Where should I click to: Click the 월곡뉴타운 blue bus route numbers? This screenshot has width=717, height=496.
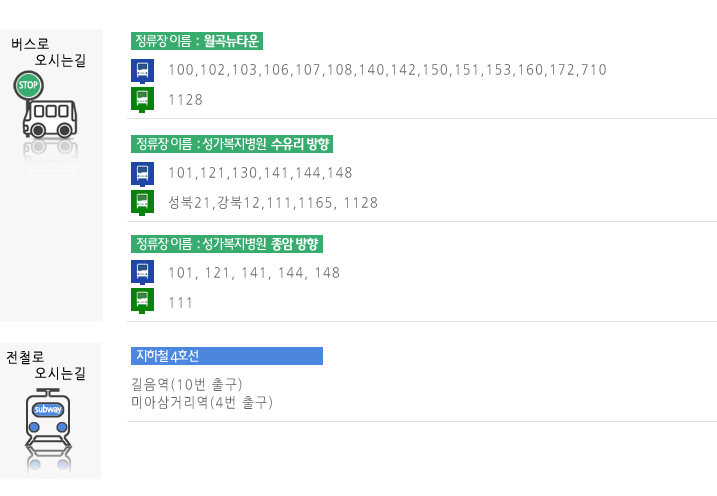[x=387, y=70]
